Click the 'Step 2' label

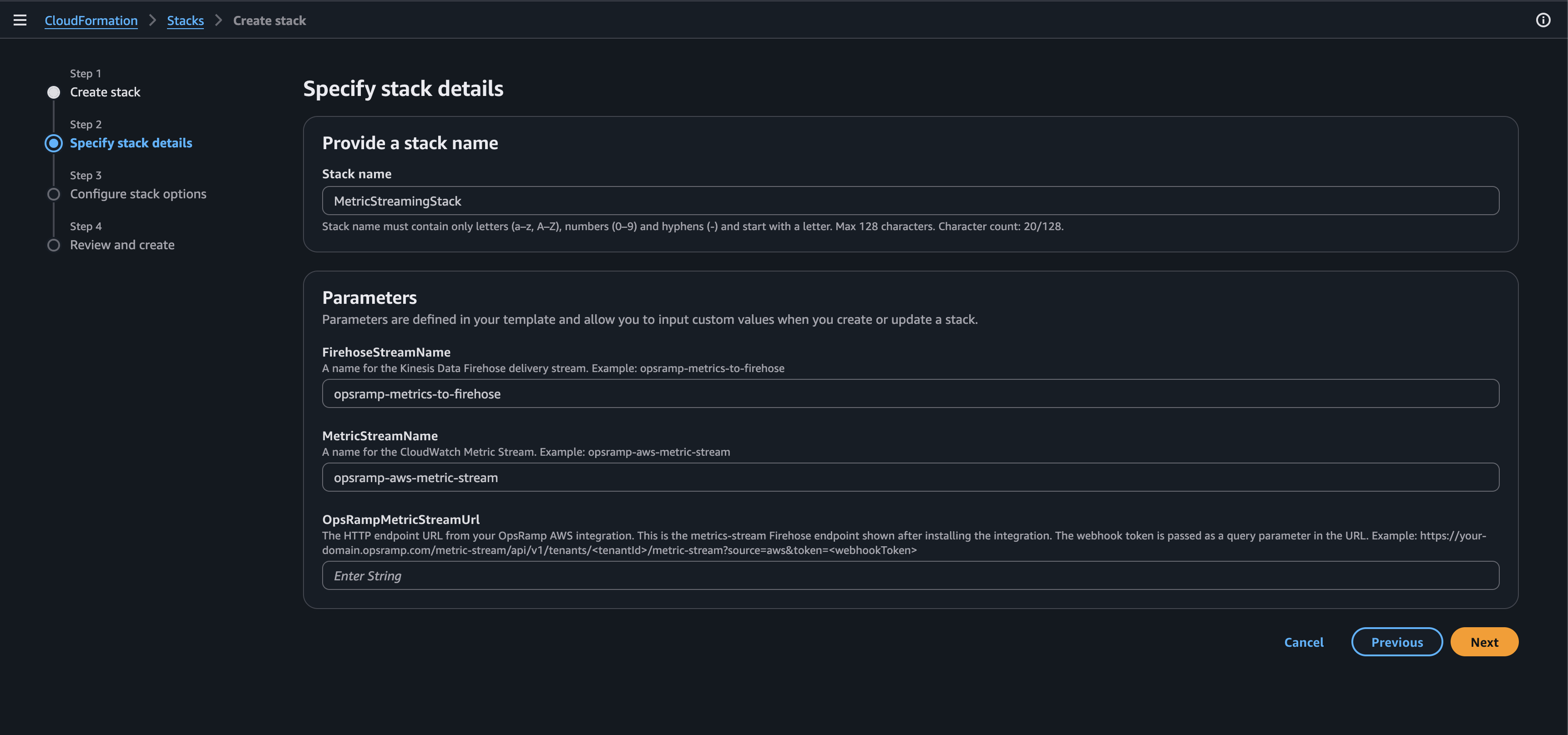coord(86,124)
